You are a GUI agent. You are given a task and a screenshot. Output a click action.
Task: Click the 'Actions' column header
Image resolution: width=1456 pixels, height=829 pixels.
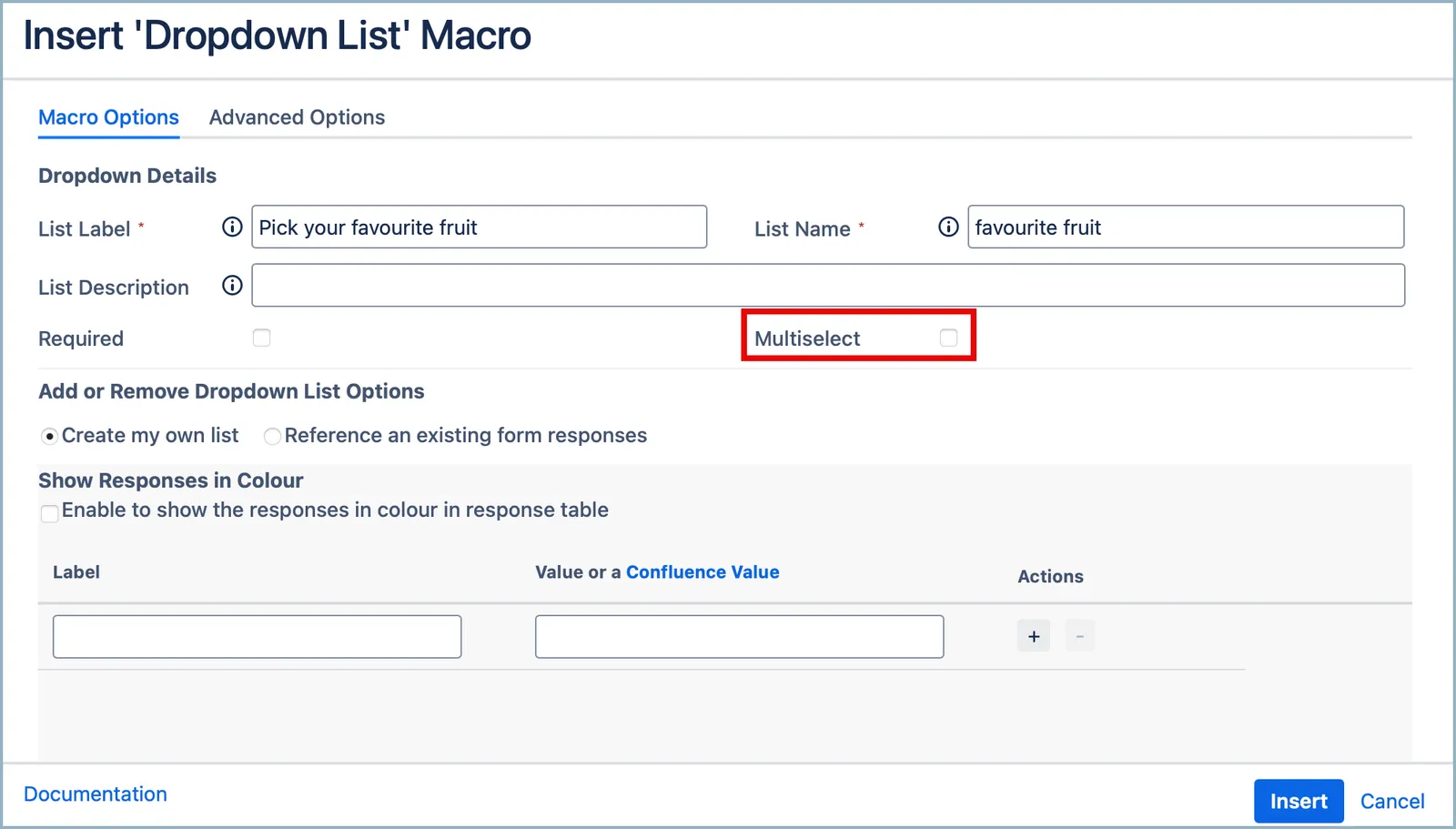[x=1050, y=576]
